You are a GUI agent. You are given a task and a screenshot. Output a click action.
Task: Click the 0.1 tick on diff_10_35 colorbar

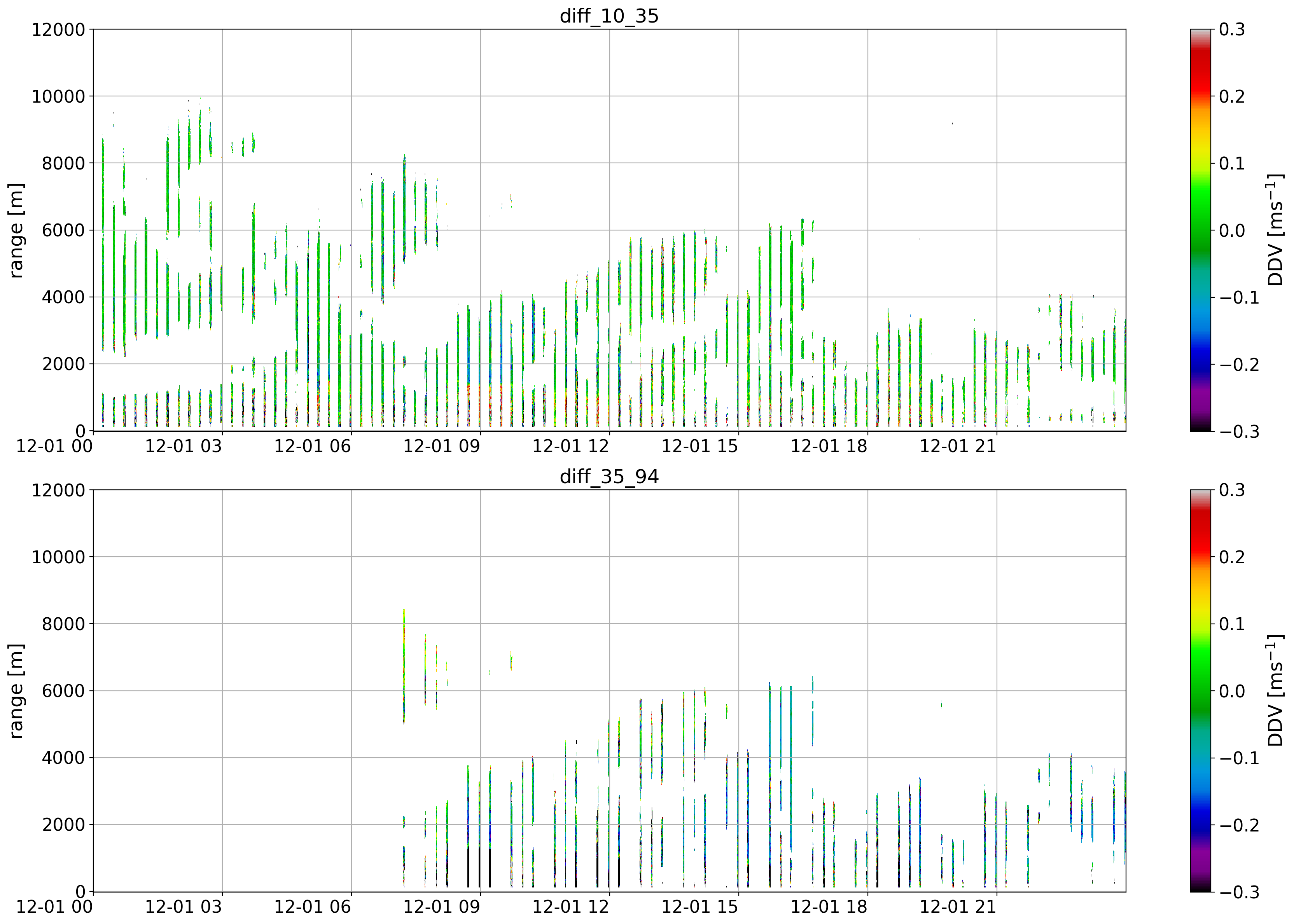click(1232, 163)
